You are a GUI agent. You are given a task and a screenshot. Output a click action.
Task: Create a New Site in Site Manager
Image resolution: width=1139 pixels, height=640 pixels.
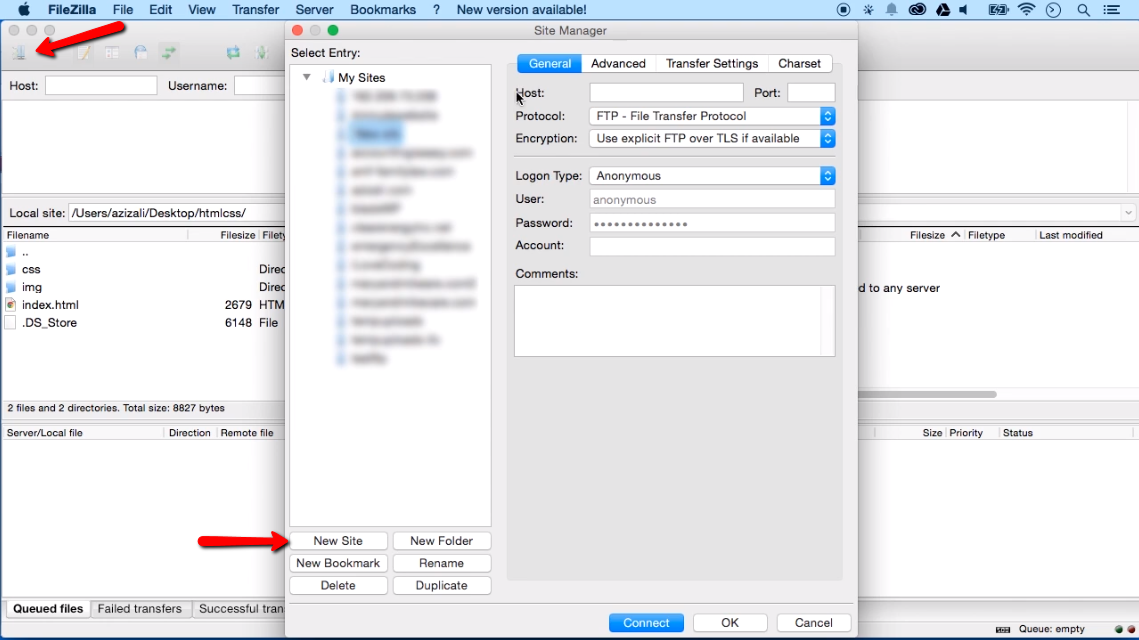[338, 540]
